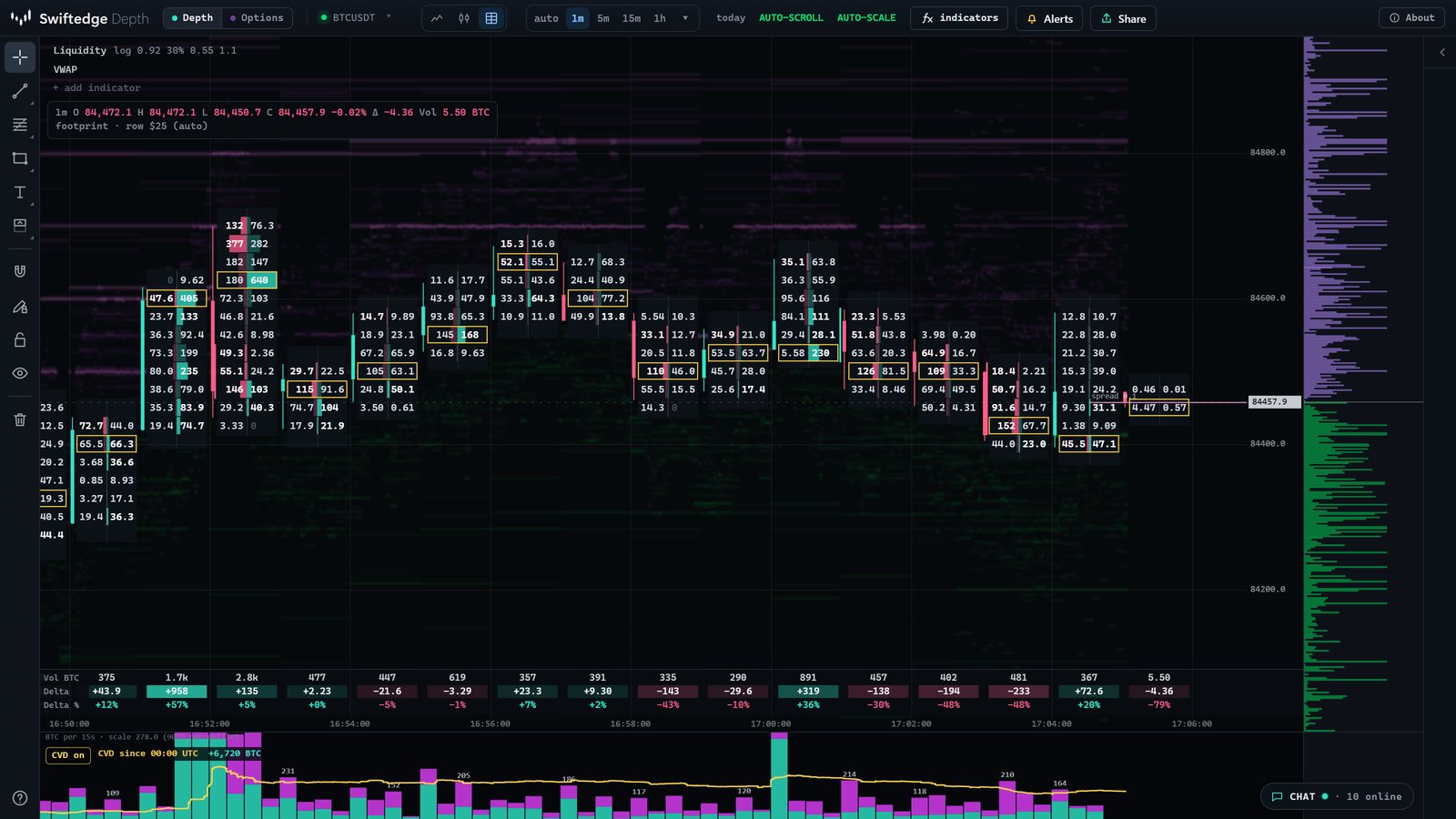The height and width of the screenshot is (819, 1456).
Task: Toggle the lock drawings padlock
Action: coord(20,339)
